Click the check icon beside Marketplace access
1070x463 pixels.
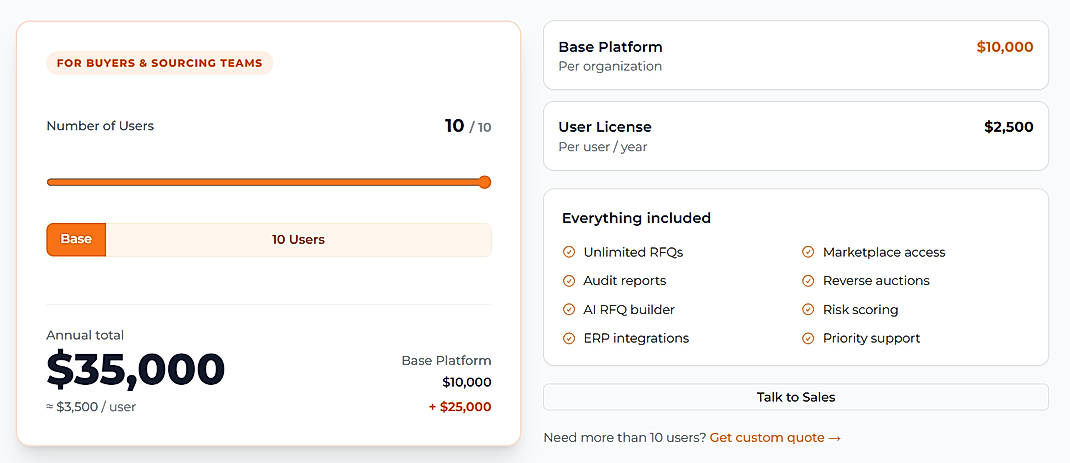(808, 252)
